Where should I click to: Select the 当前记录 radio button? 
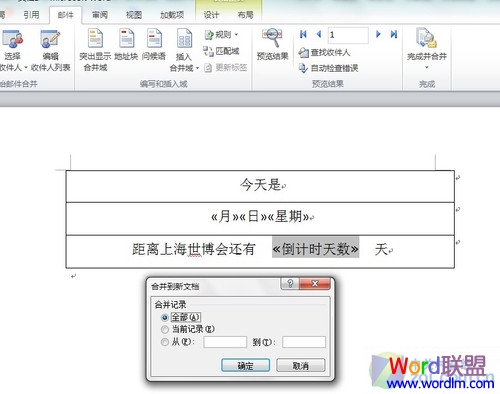click(164, 329)
